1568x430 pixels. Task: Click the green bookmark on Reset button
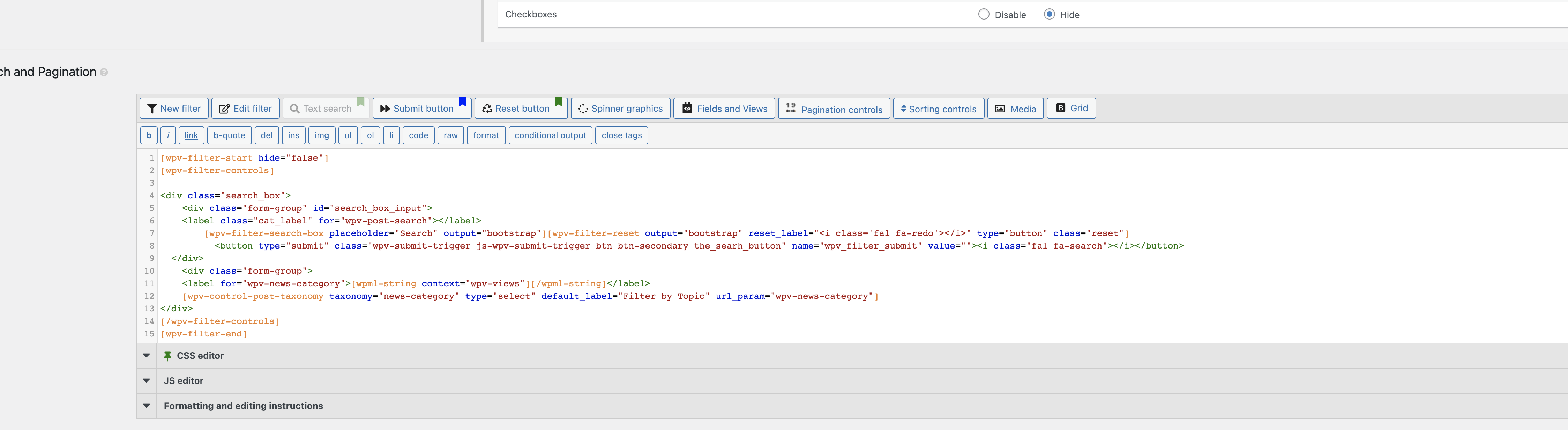559,102
